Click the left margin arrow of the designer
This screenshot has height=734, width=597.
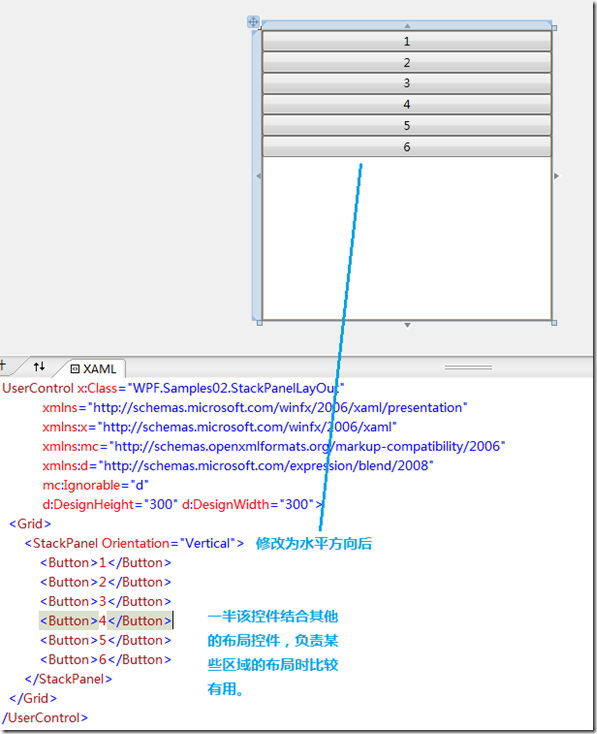pyautogui.click(x=258, y=176)
